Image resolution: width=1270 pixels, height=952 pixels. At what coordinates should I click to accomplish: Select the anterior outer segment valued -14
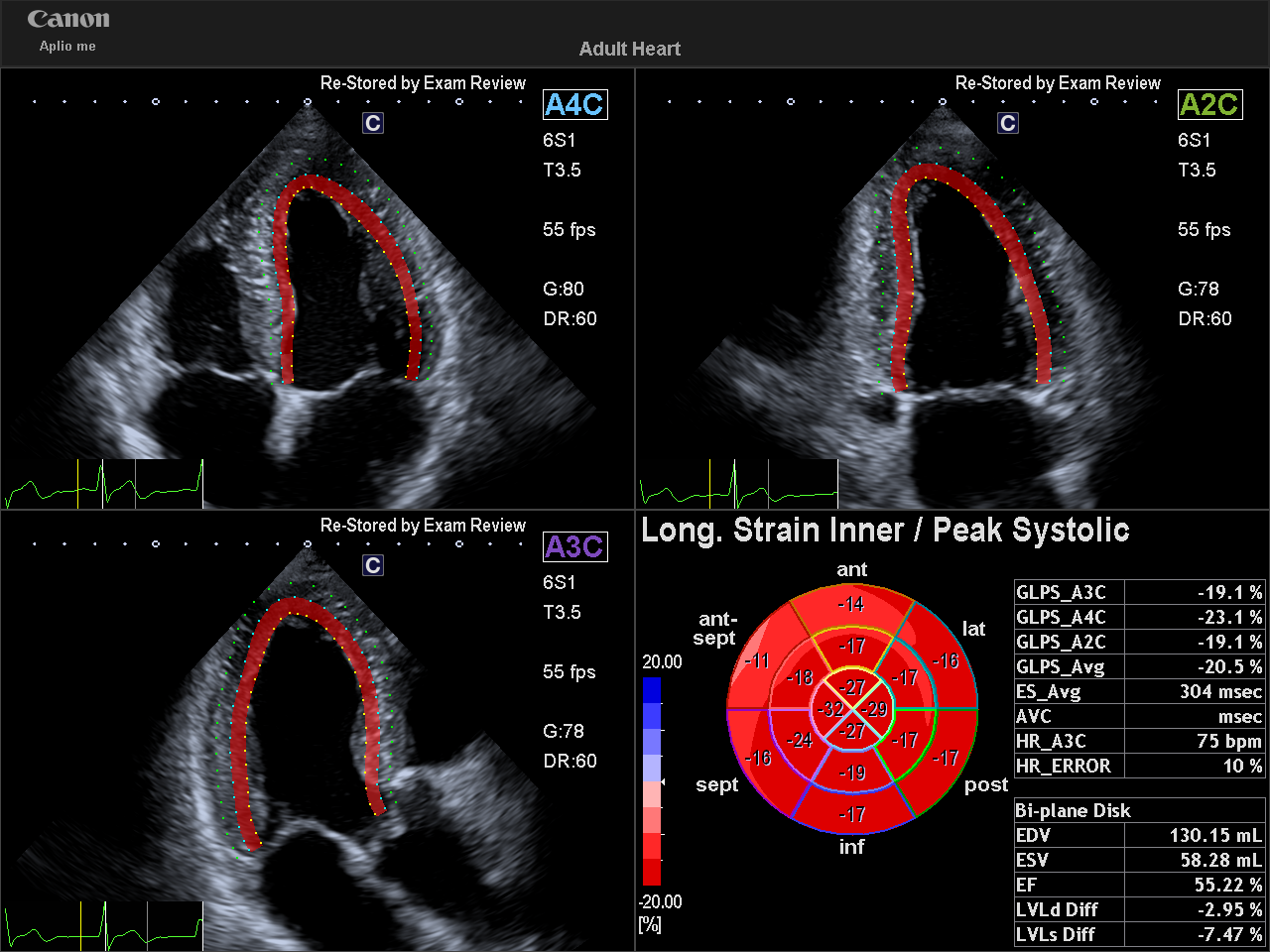851,604
